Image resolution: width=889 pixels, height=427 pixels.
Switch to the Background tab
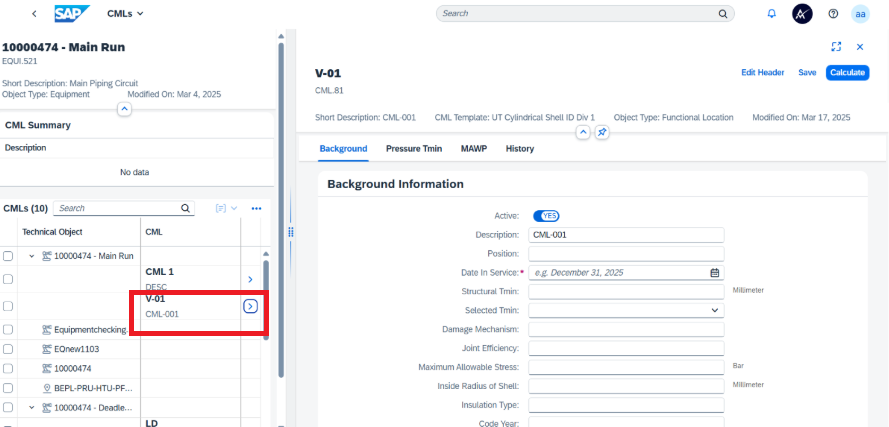tap(343, 149)
